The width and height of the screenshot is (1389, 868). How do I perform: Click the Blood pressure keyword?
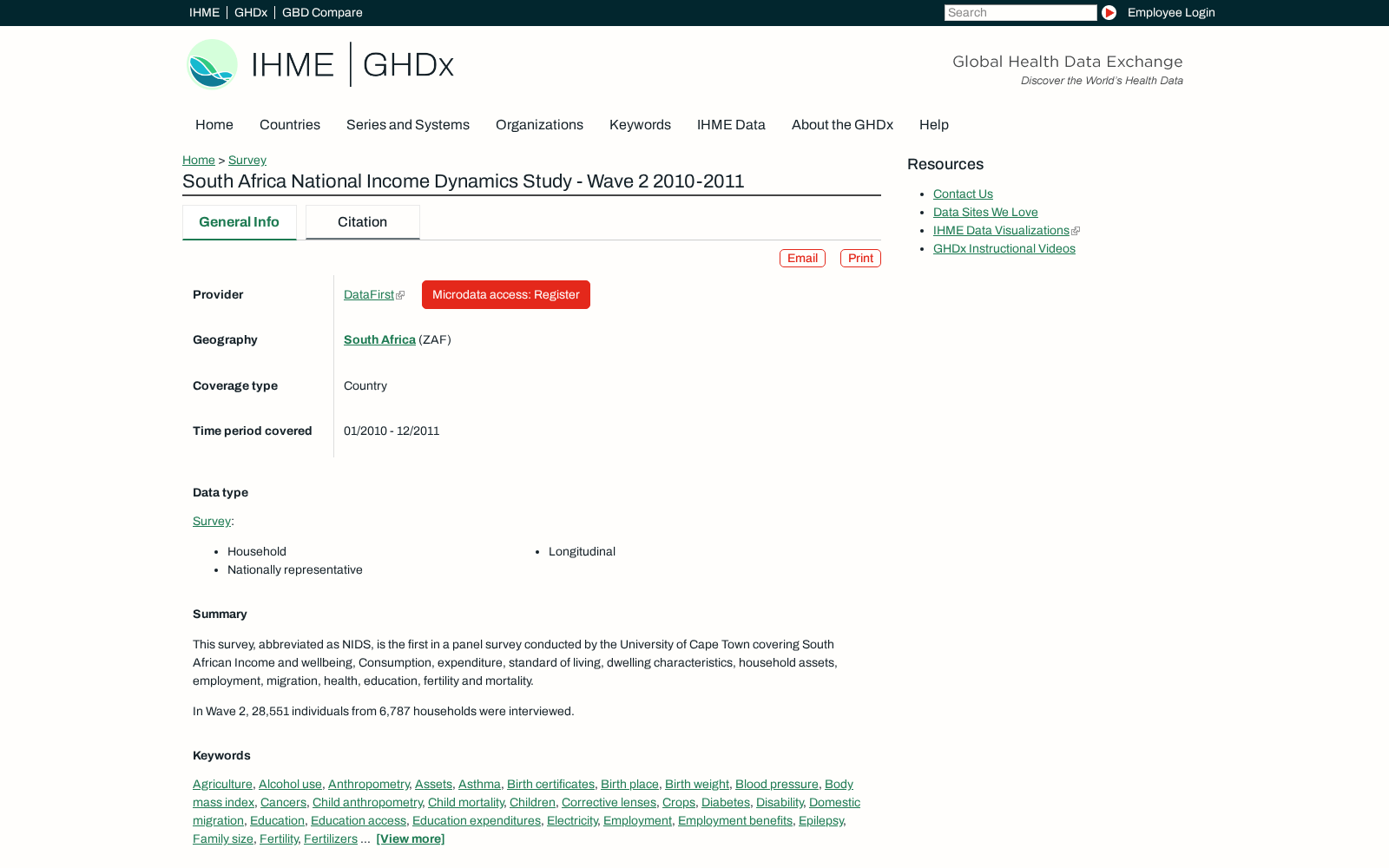(x=777, y=785)
